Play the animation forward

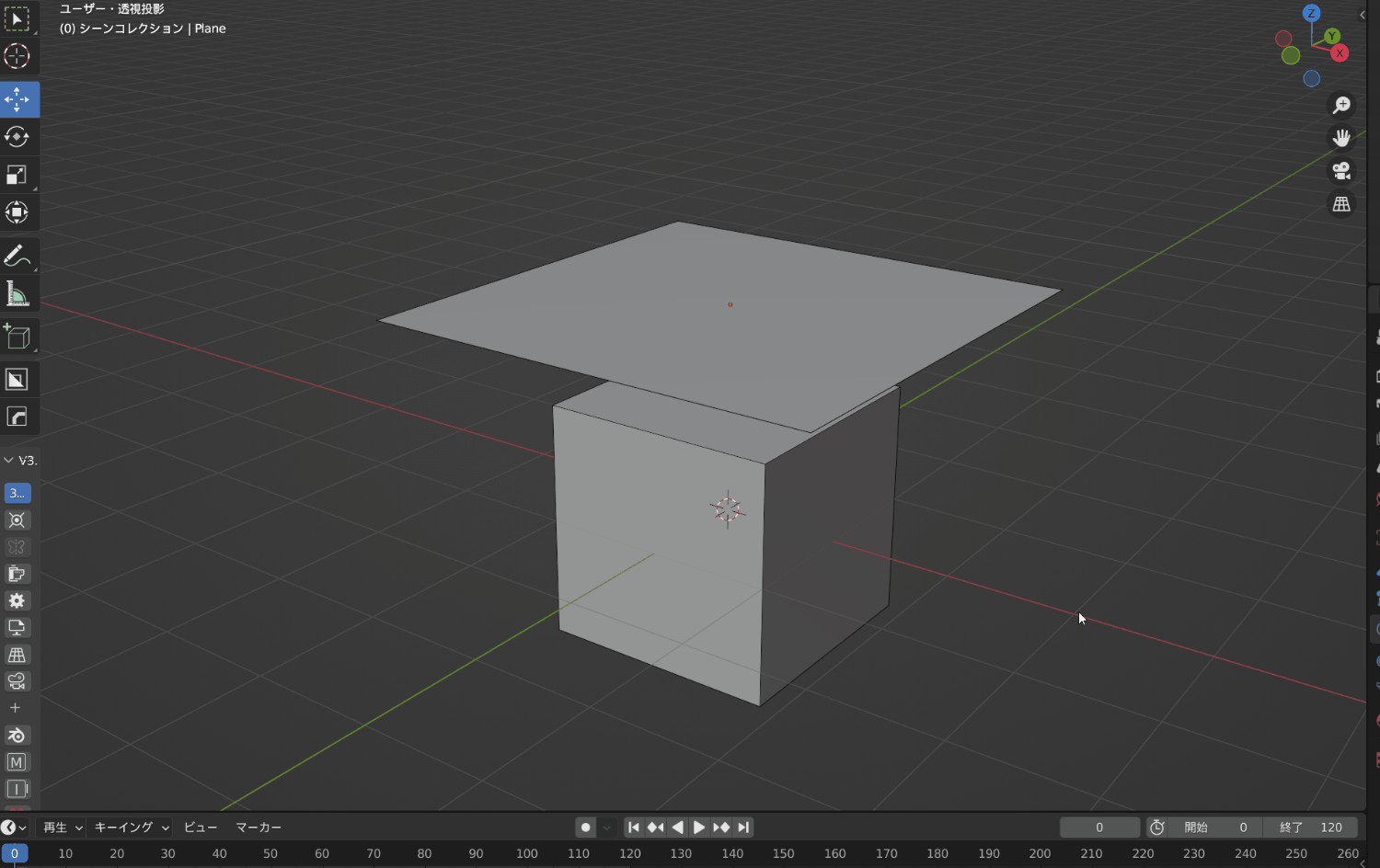pyautogui.click(x=699, y=828)
